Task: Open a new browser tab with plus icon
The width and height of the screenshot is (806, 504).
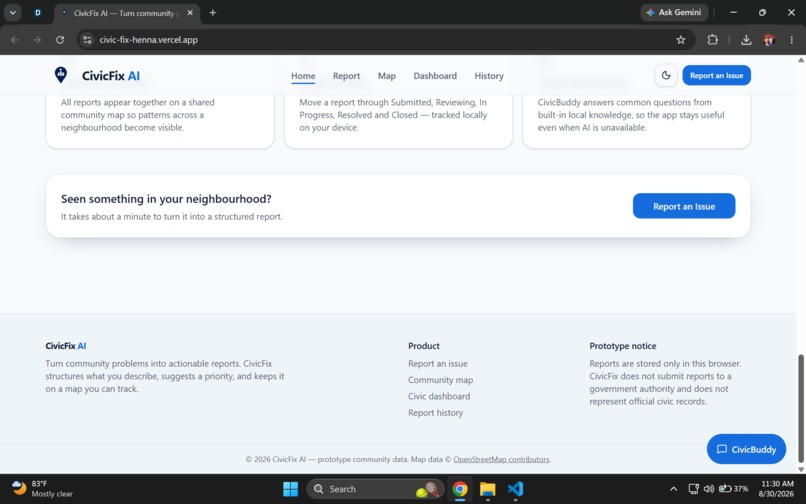Action: pyautogui.click(x=213, y=13)
